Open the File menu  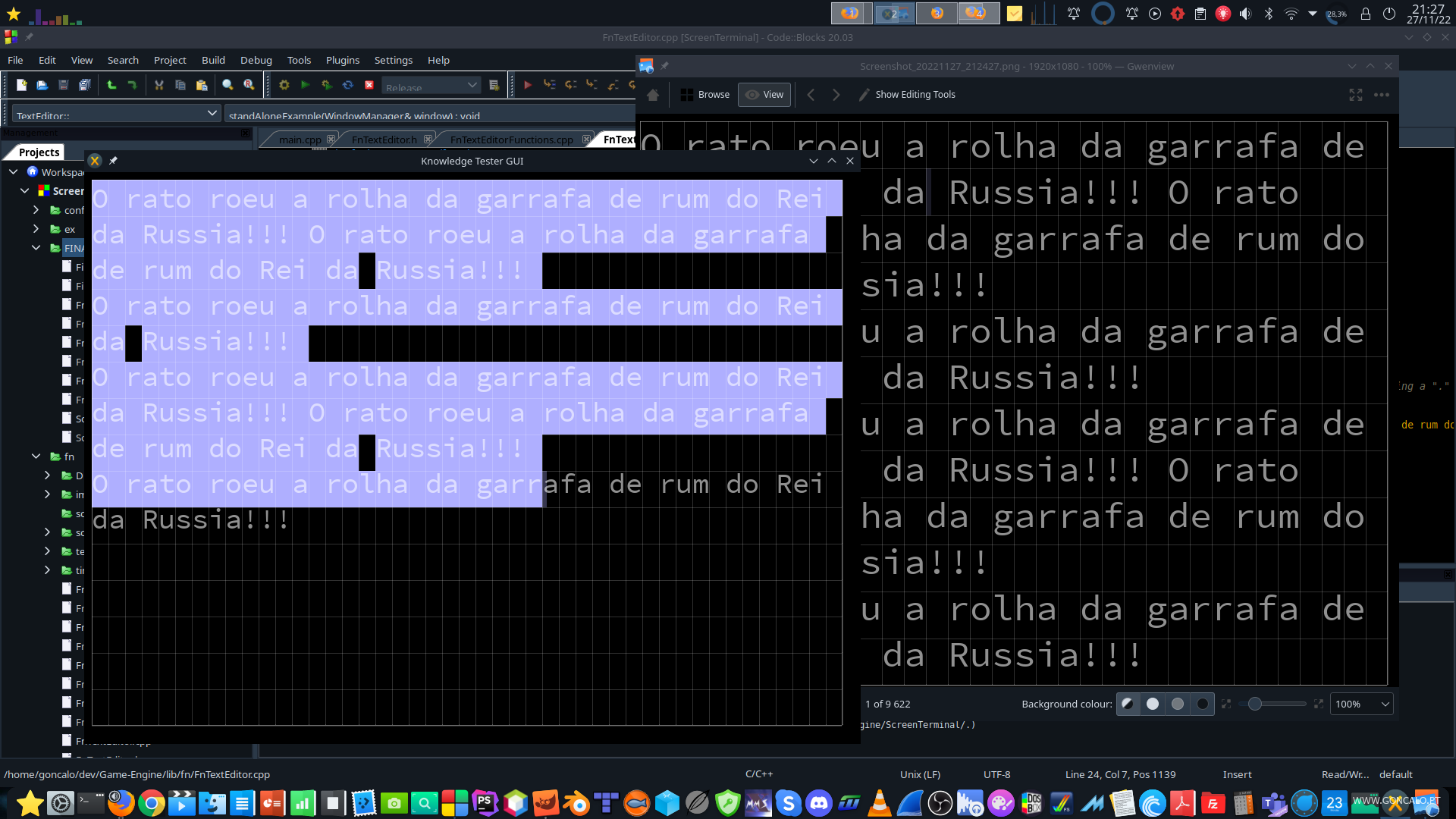[15, 60]
